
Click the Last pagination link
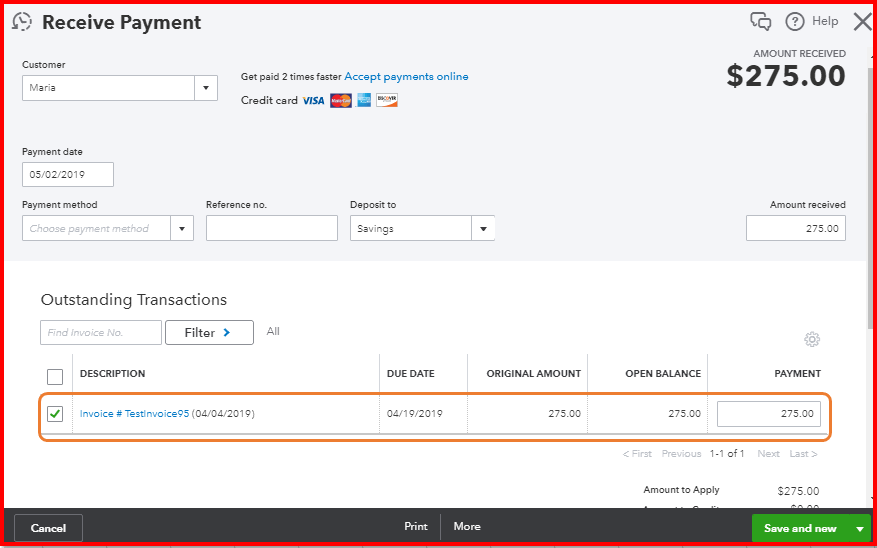click(x=804, y=453)
